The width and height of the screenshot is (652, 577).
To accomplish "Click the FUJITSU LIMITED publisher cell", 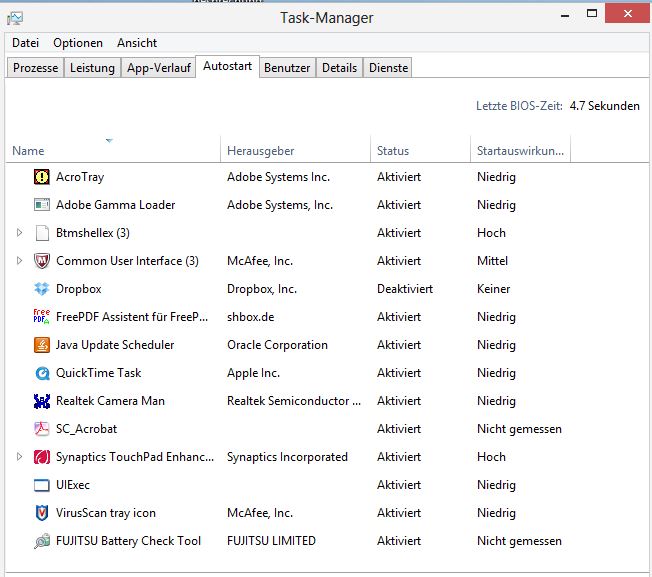I will point(271,541).
